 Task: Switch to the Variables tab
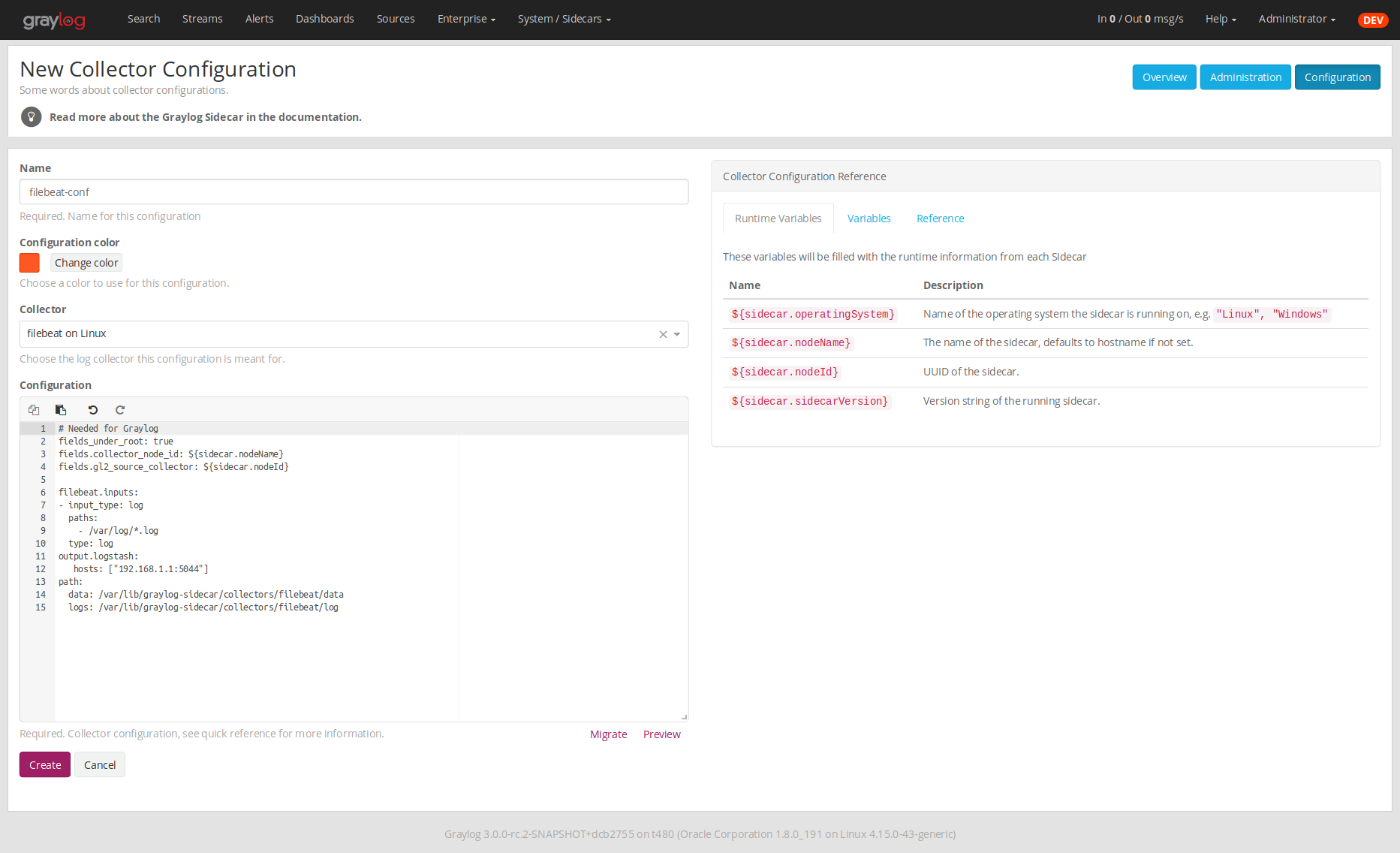[869, 219]
